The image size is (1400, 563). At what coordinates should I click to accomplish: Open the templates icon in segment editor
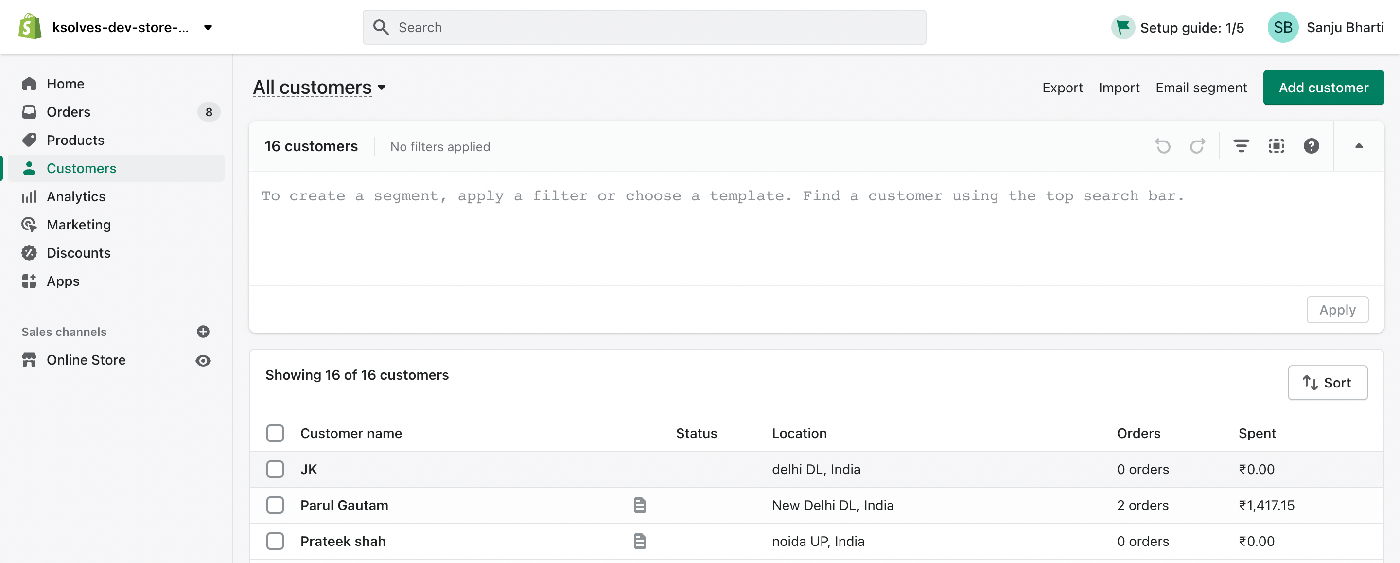pos(1276,146)
